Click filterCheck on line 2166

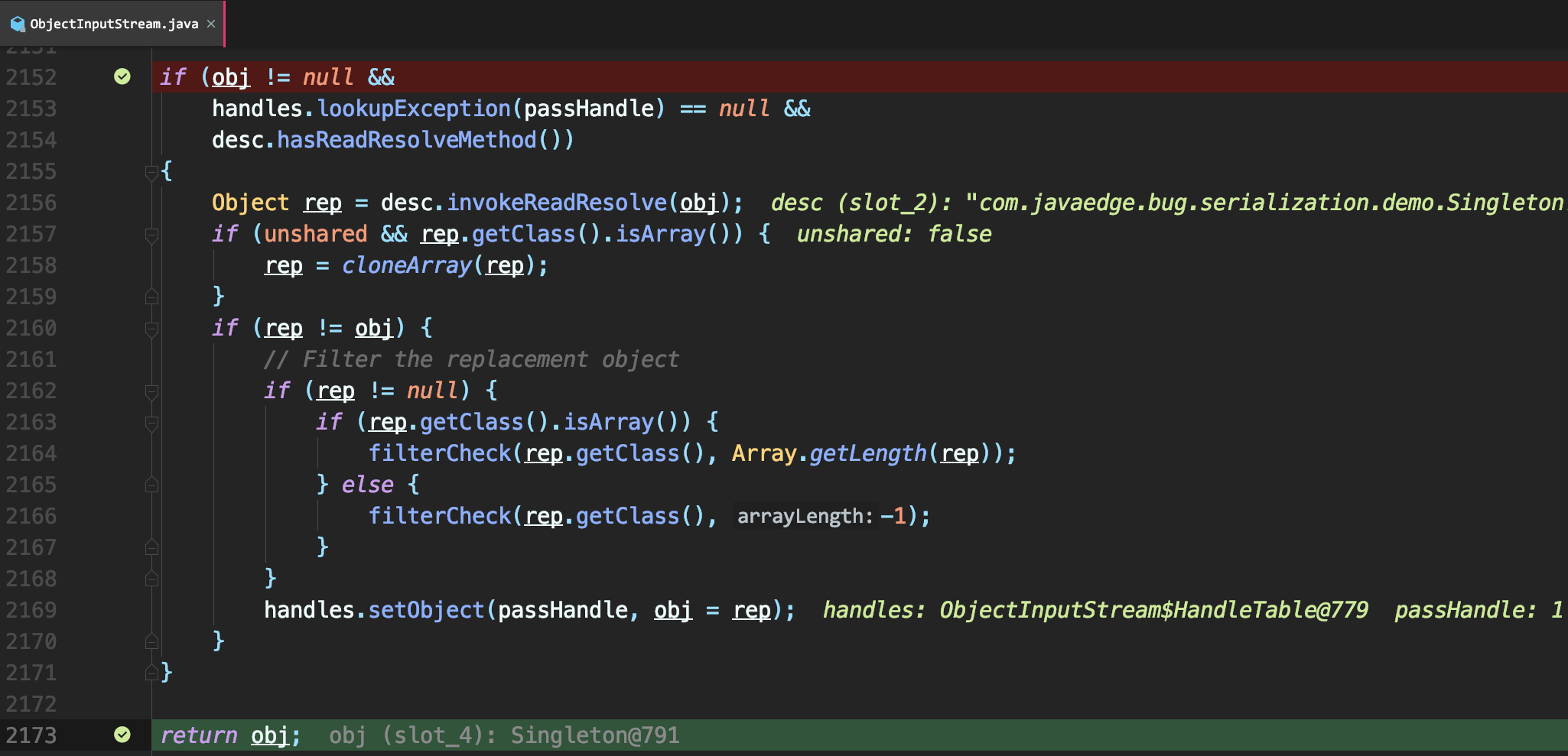pos(440,516)
